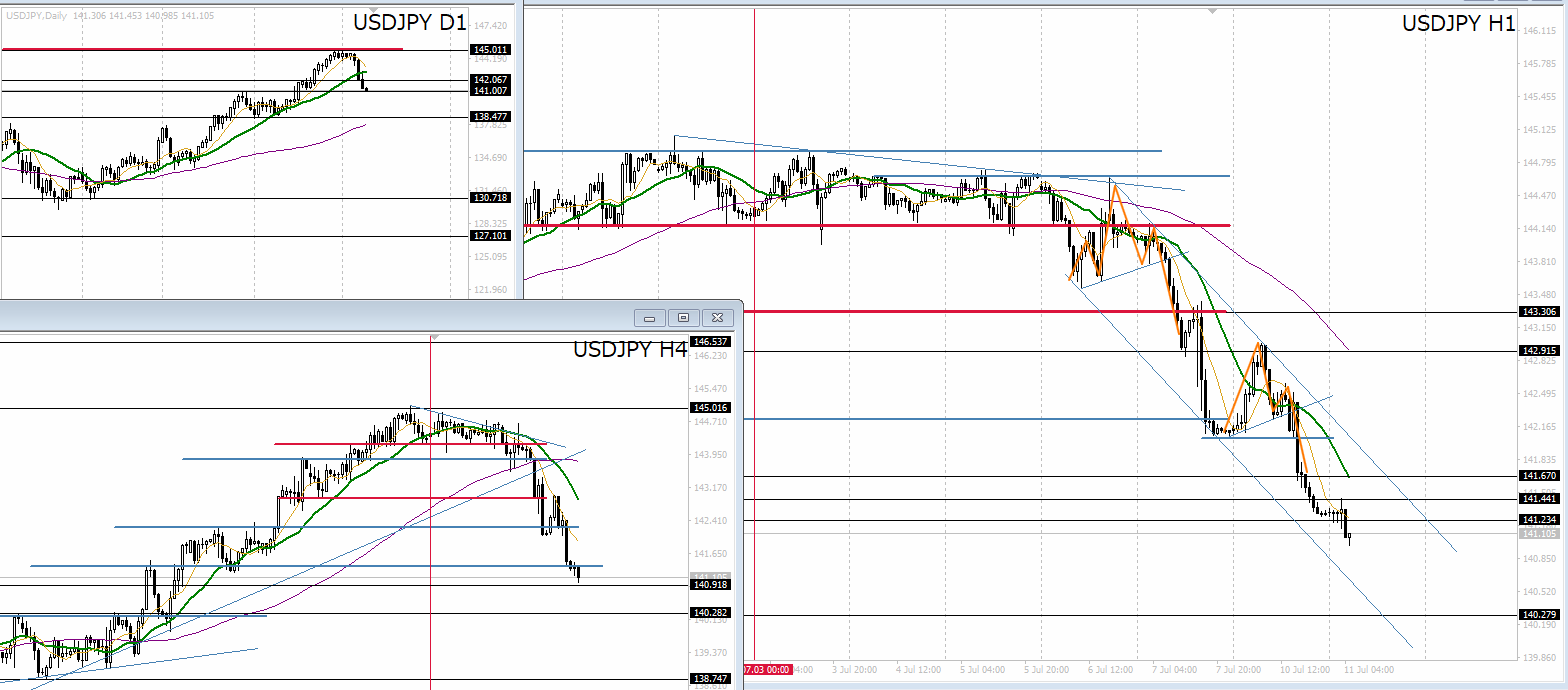Click the 146.537 price label in H4 chart
Screen dimensions: 1568x690
click(x=711, y=341)
